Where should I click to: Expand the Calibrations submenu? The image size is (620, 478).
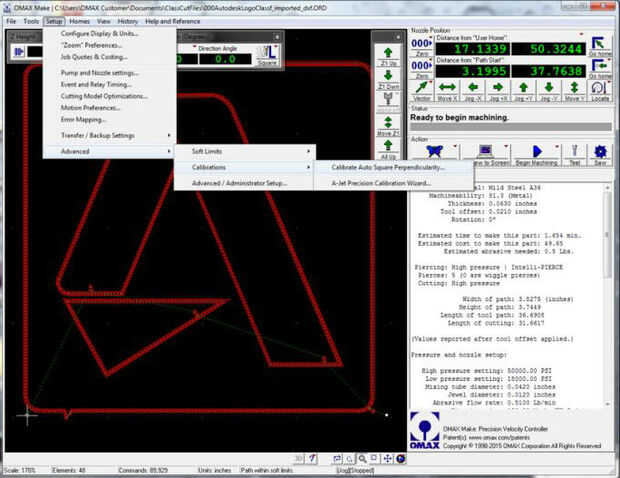[244, 167]
